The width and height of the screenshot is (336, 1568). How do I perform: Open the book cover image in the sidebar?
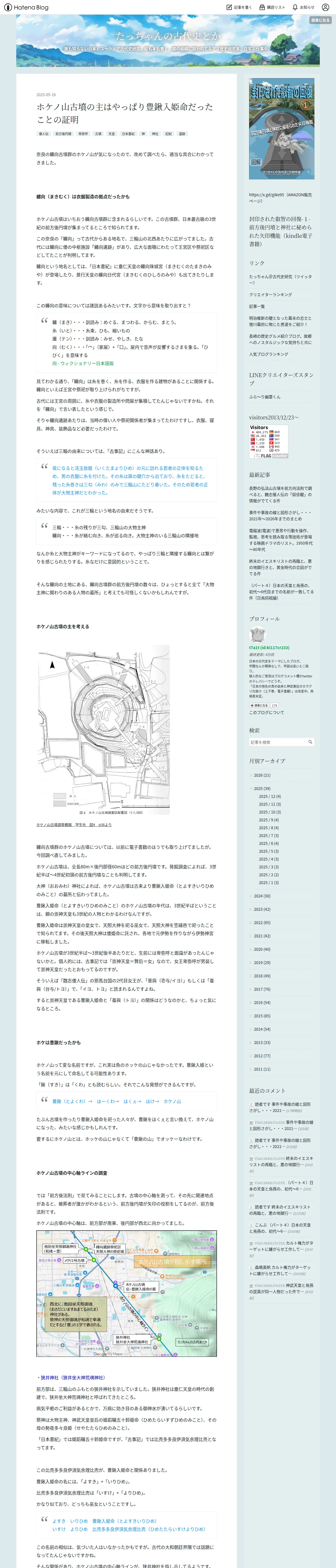pyautogui.click(x=282, y=128)
